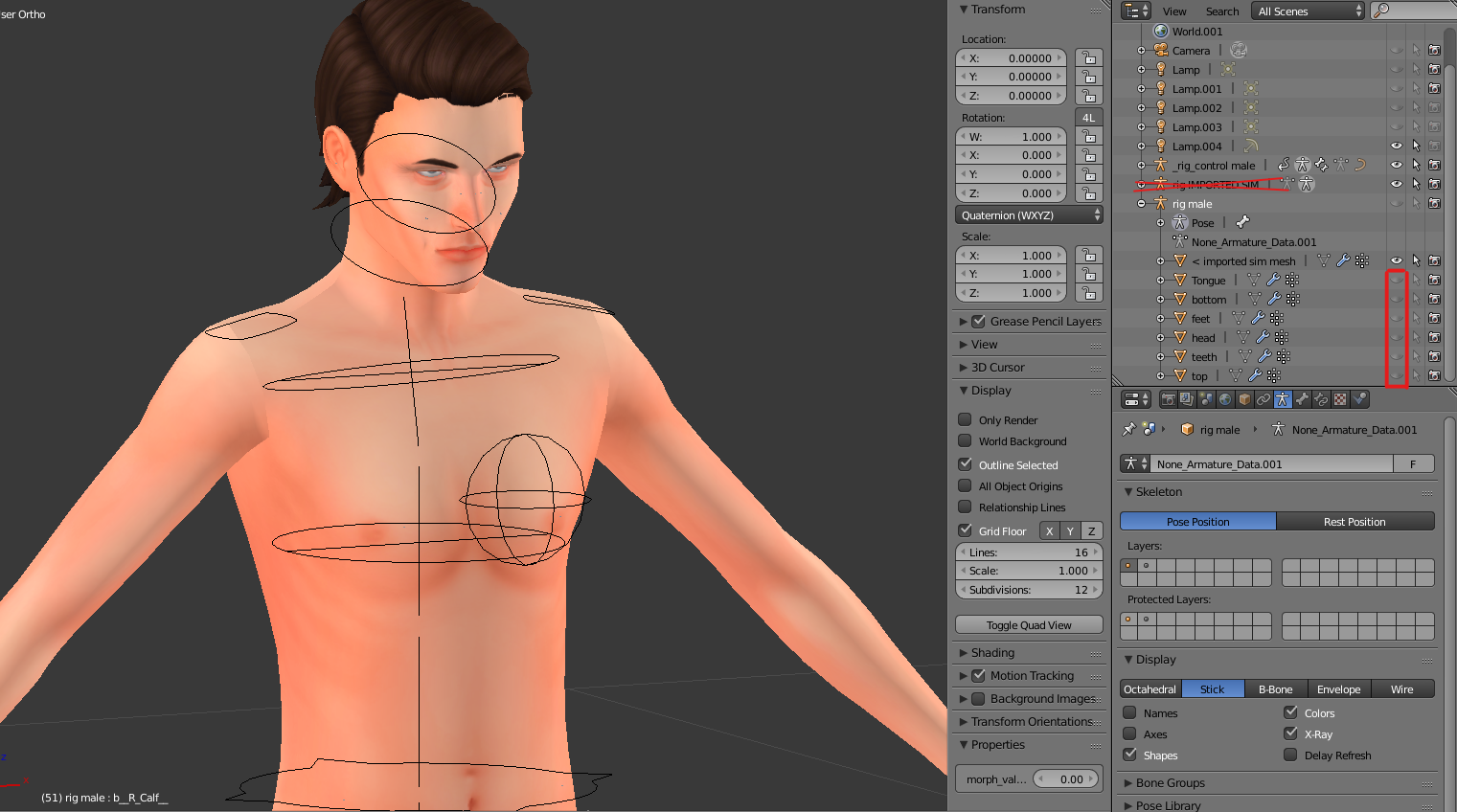Image resolution: width=1457 pixels, height=812 pixels.
Task: Select Octahedral bone display type
Action: [x=1150, y=689]
